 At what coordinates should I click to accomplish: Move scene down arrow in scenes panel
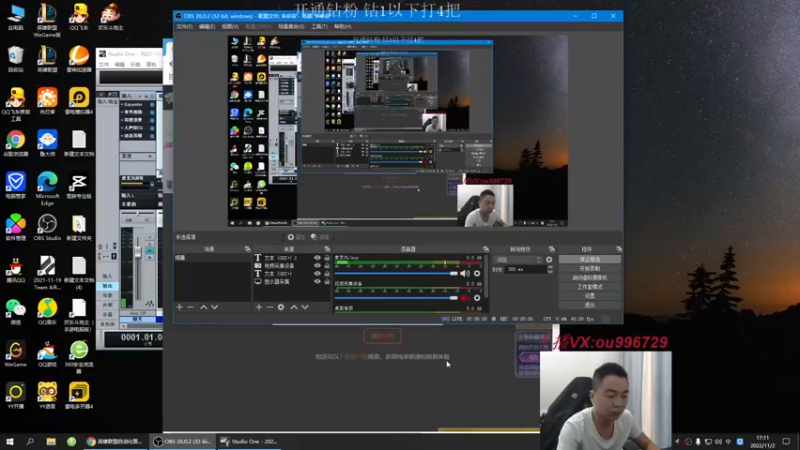click(x=214, y=307)
